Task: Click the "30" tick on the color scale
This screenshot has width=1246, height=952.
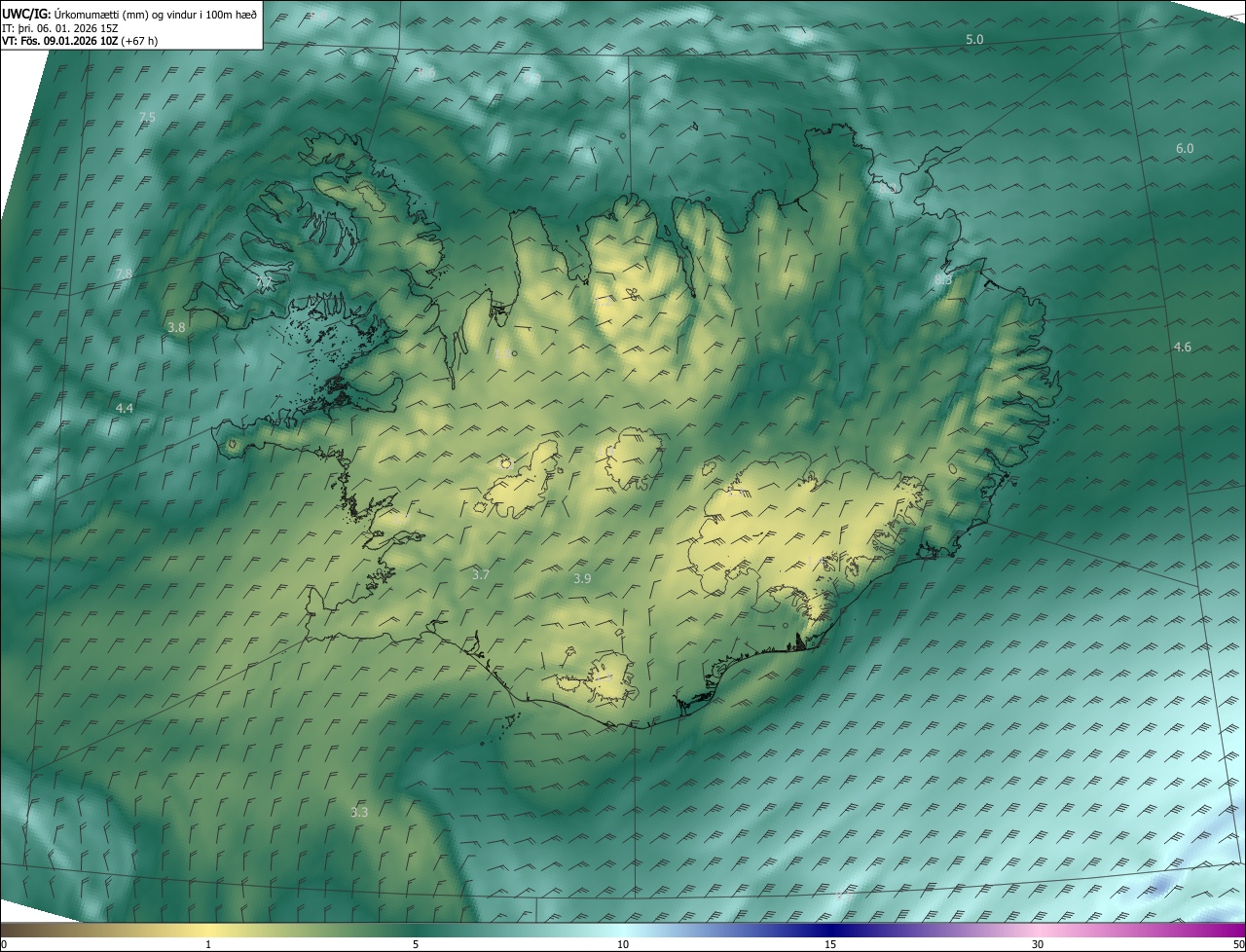Action: [1038, 944]
